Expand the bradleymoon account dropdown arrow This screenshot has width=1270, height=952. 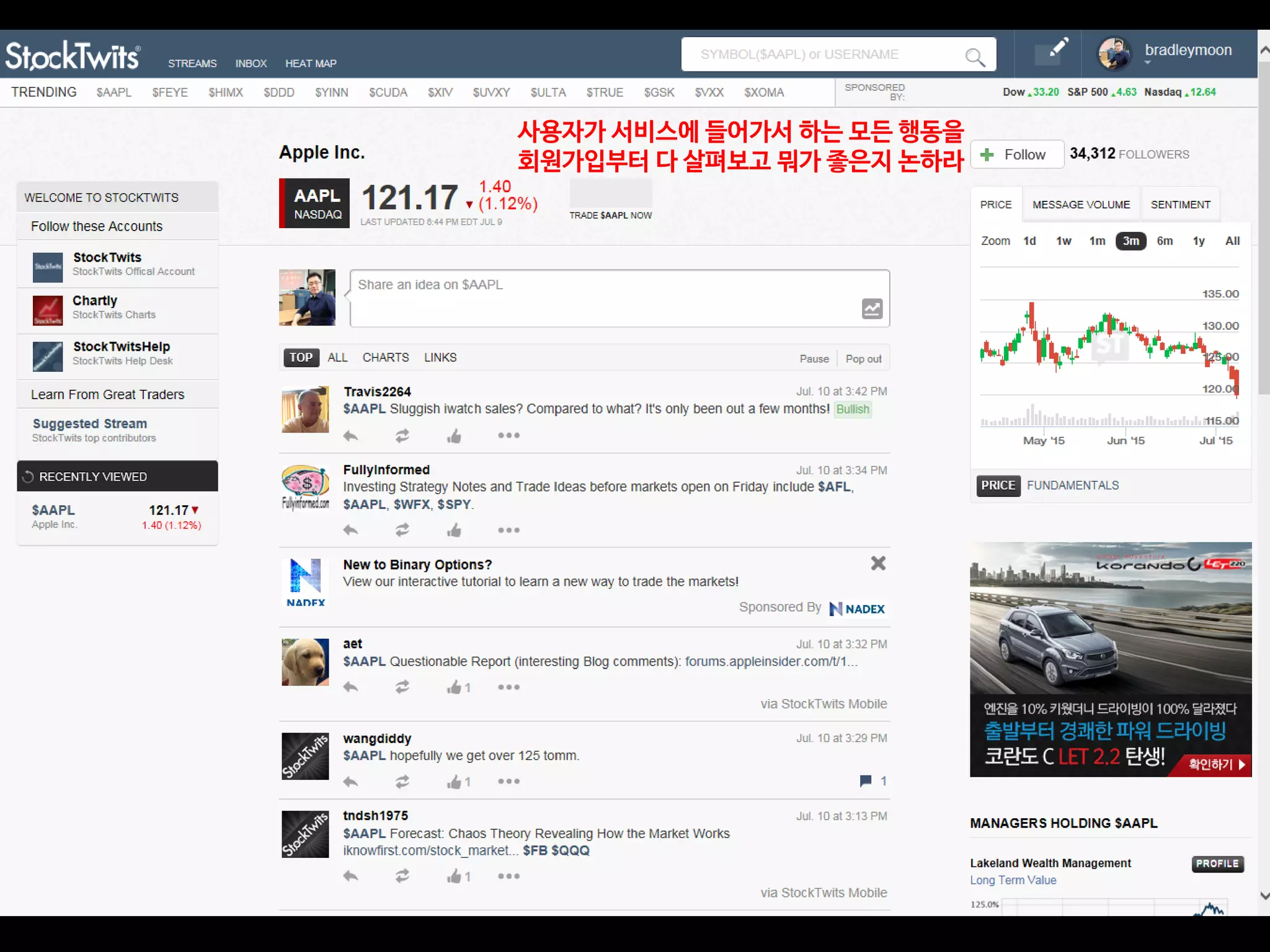pos(1147,63)
